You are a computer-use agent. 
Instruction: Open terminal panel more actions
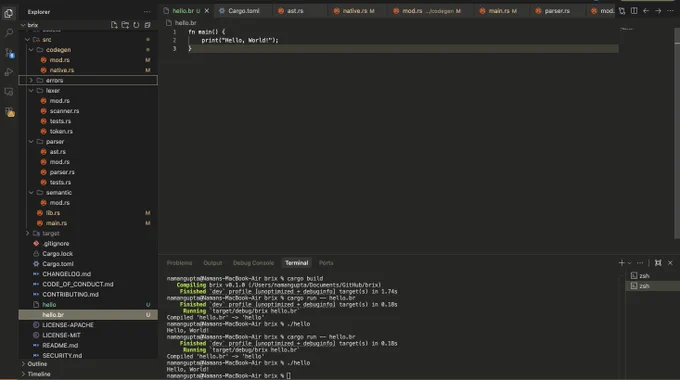pyautogui.click(x=640, y=263)
